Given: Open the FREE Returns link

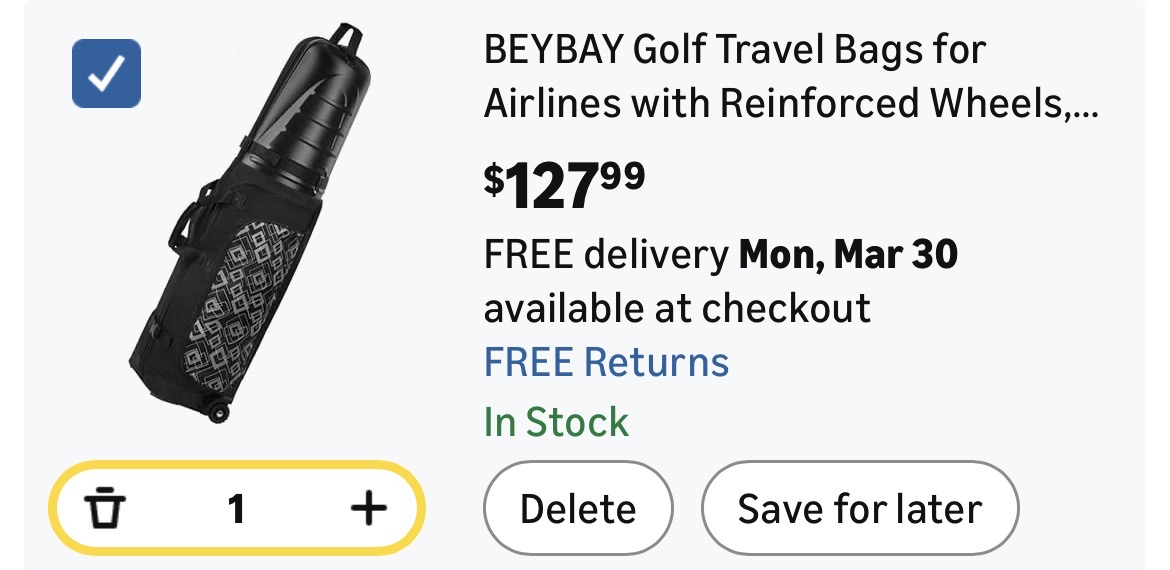Looking at the screenshot, I should tap(606, 362).
